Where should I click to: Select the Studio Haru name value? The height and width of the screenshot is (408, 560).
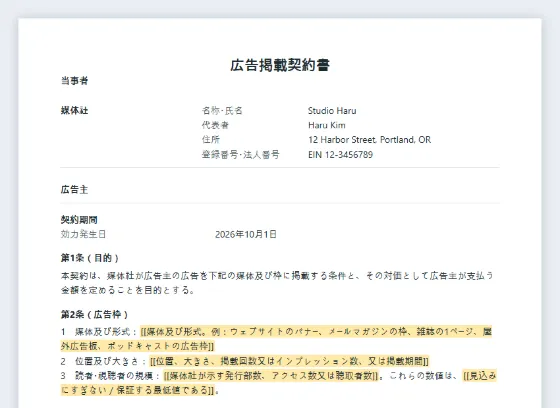coord(332,111)
